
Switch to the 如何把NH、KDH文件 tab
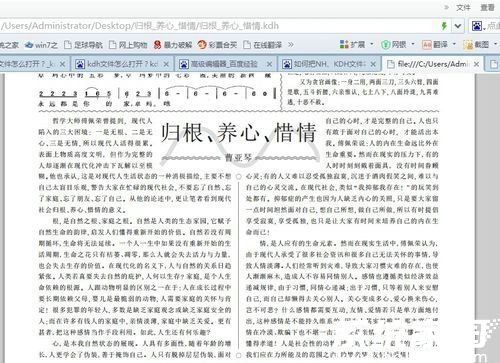tap(329, 64)
